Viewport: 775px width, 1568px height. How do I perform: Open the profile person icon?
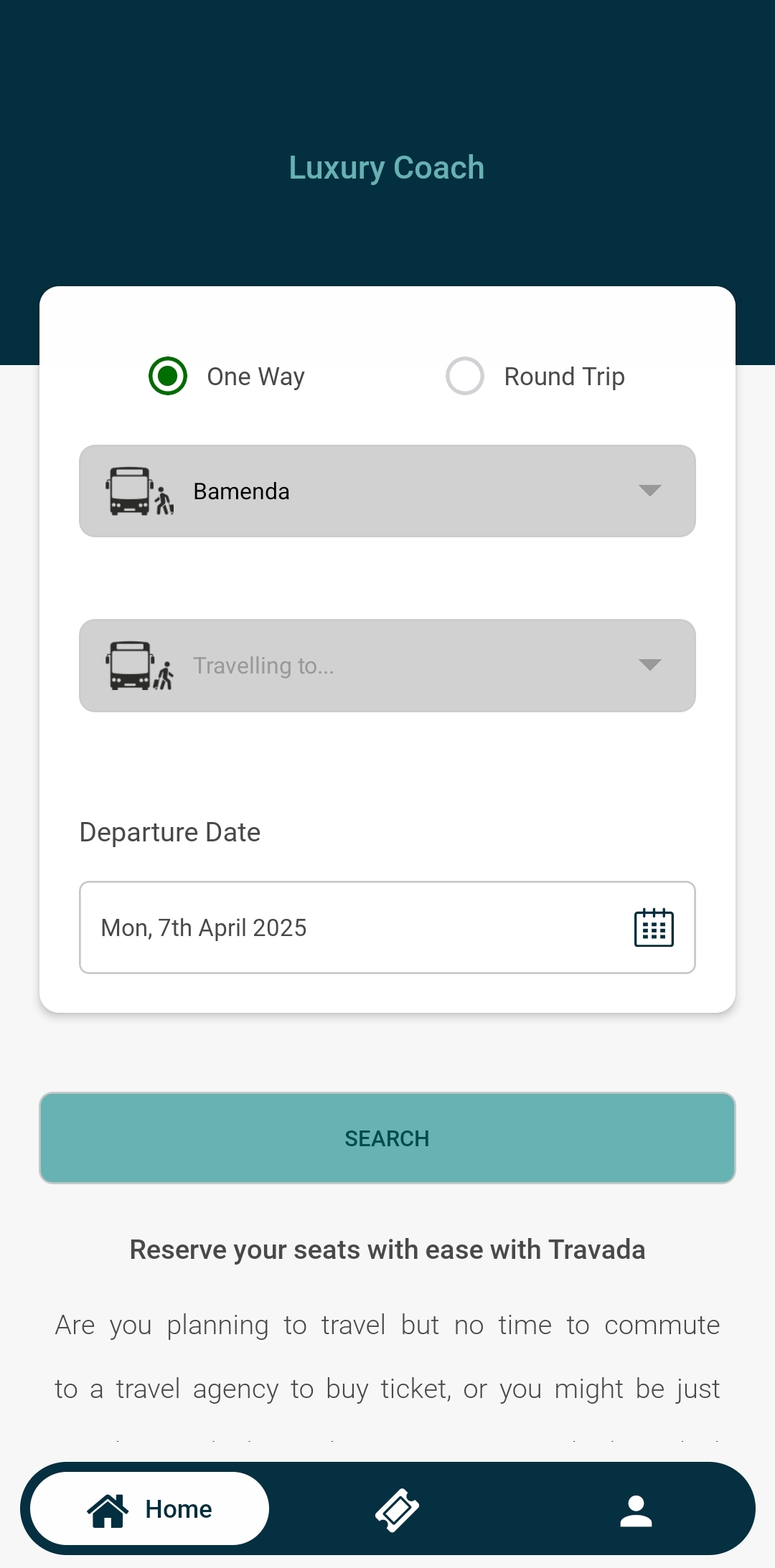click(636, 1510)
